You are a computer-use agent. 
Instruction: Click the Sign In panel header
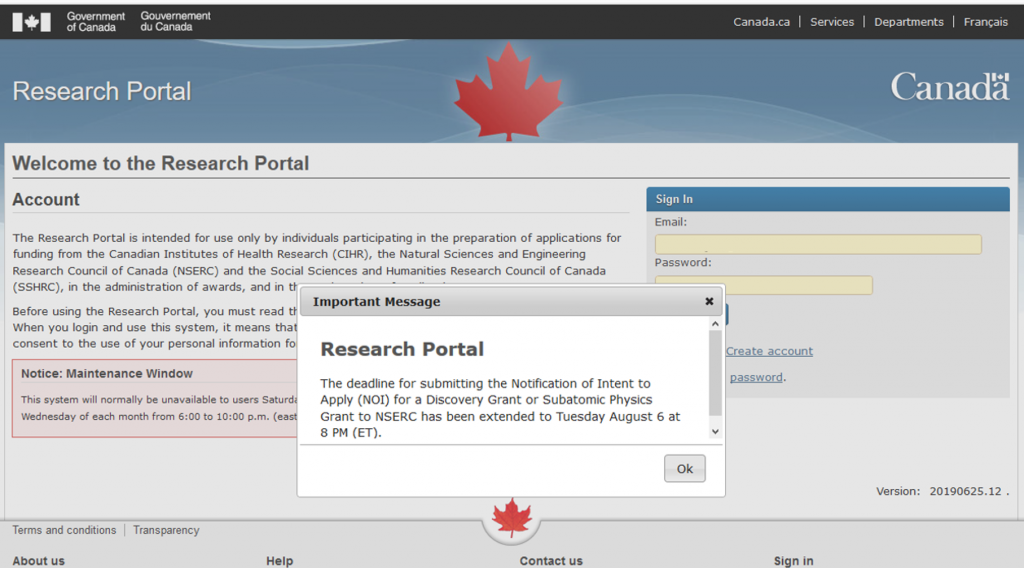click(x=827, y=199)
